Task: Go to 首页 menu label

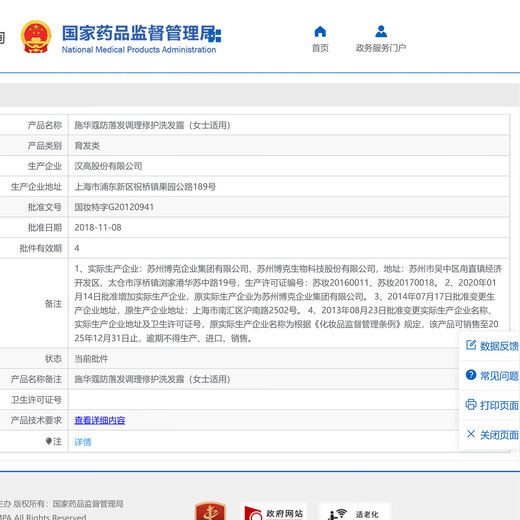Action: click(x=320, y=48)
